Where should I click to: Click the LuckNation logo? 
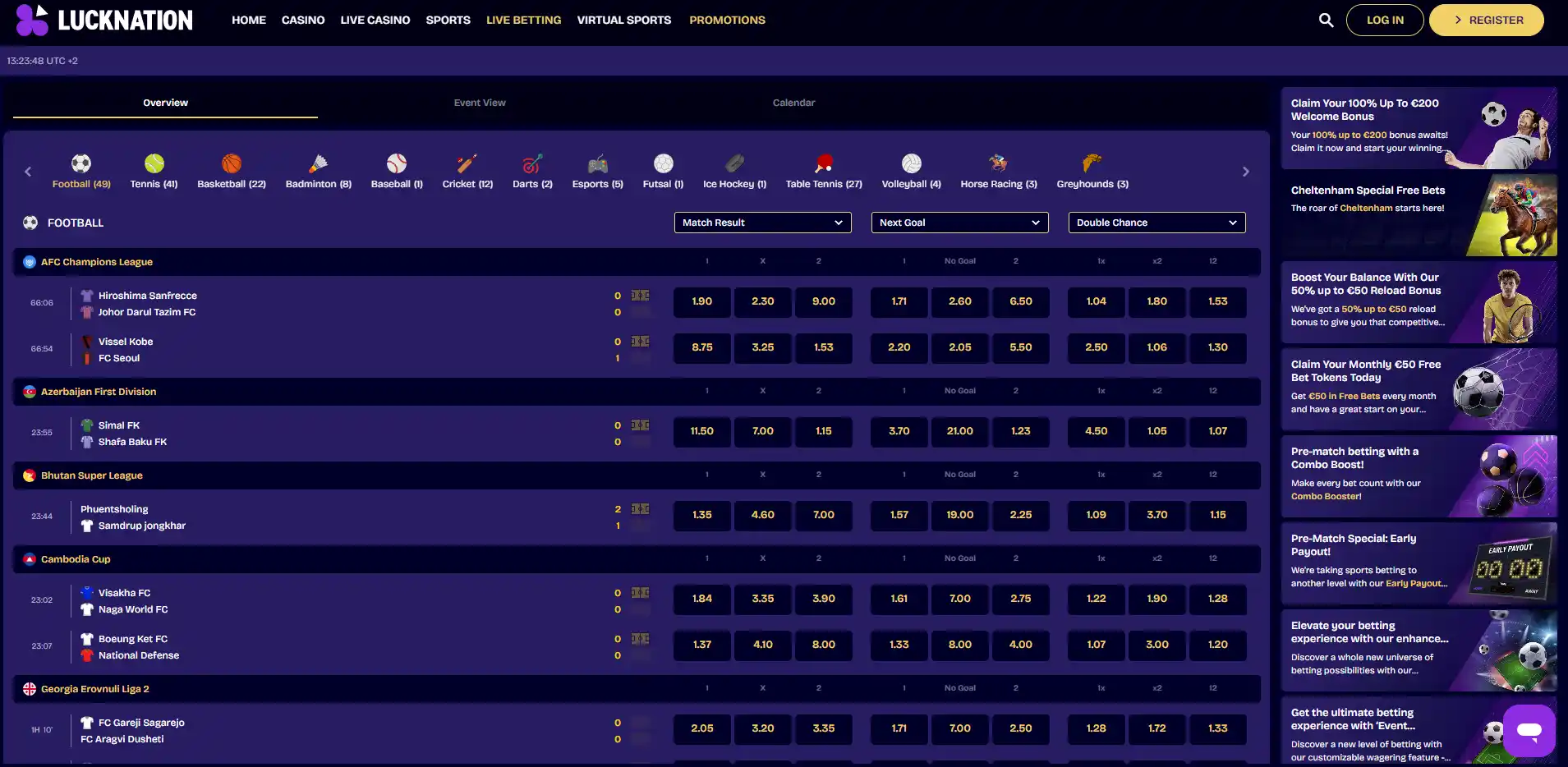click(x=104, y=20)
